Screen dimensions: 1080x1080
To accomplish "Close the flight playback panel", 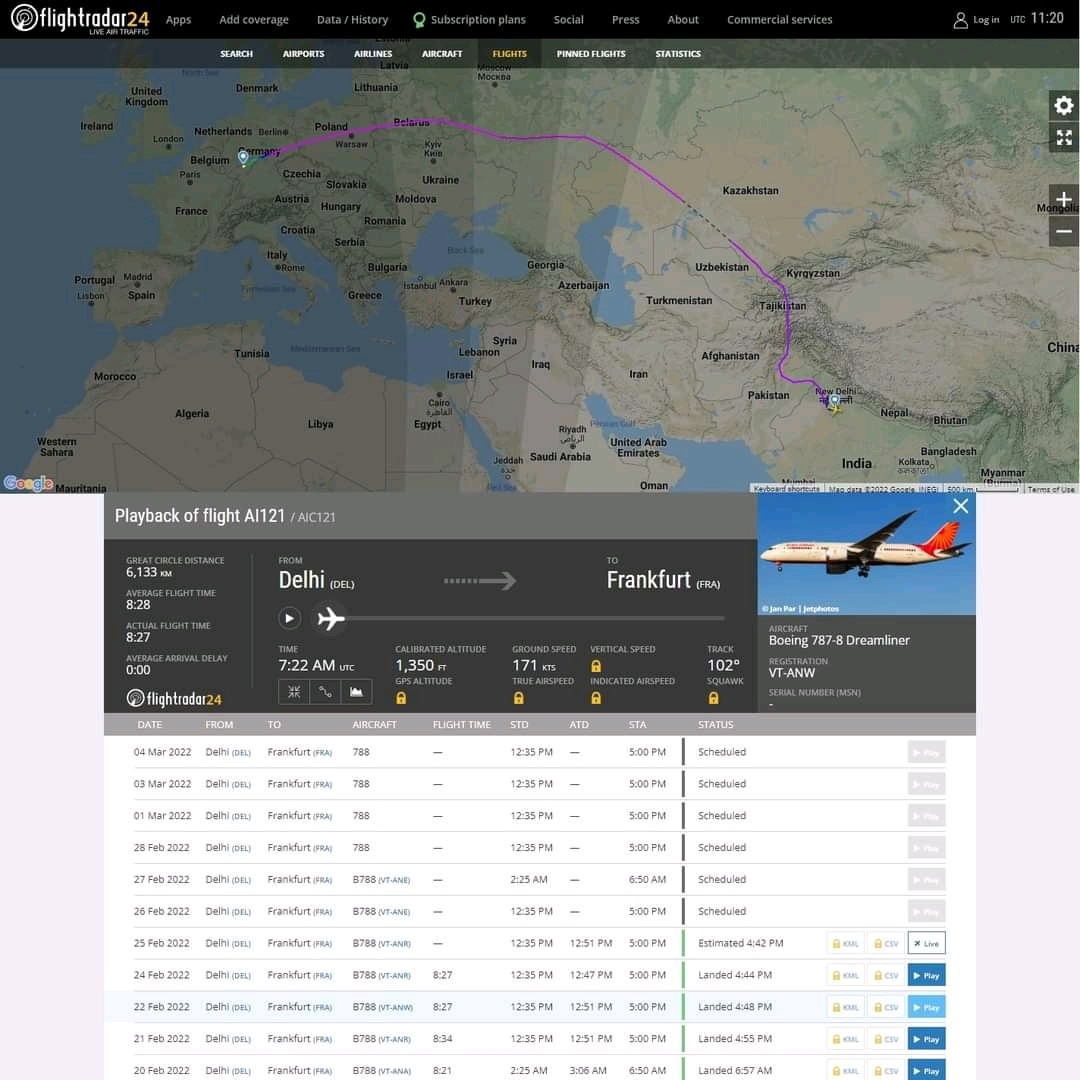I will (x=960, y=506).
